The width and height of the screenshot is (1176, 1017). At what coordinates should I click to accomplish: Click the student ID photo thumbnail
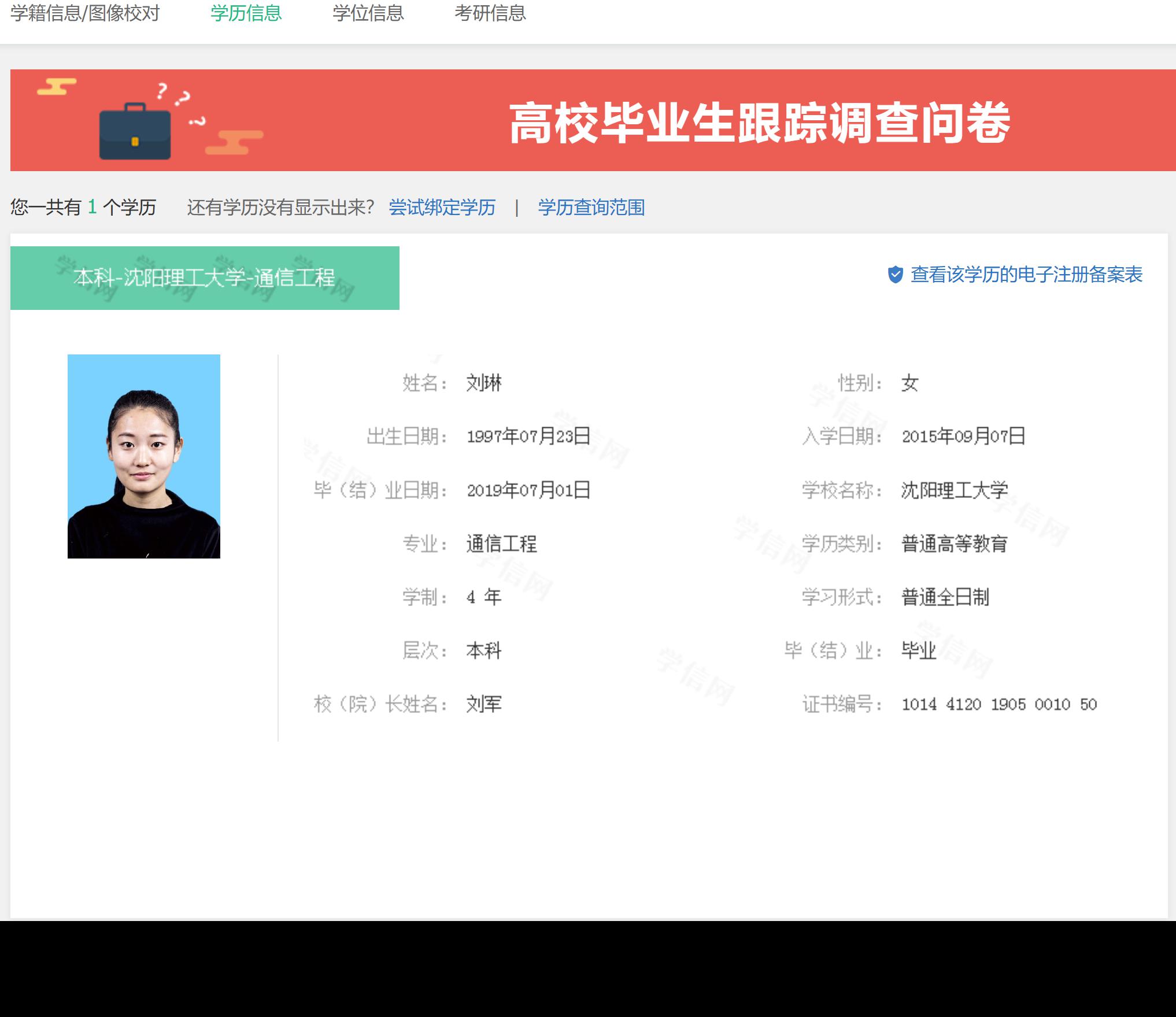[144, 456]
